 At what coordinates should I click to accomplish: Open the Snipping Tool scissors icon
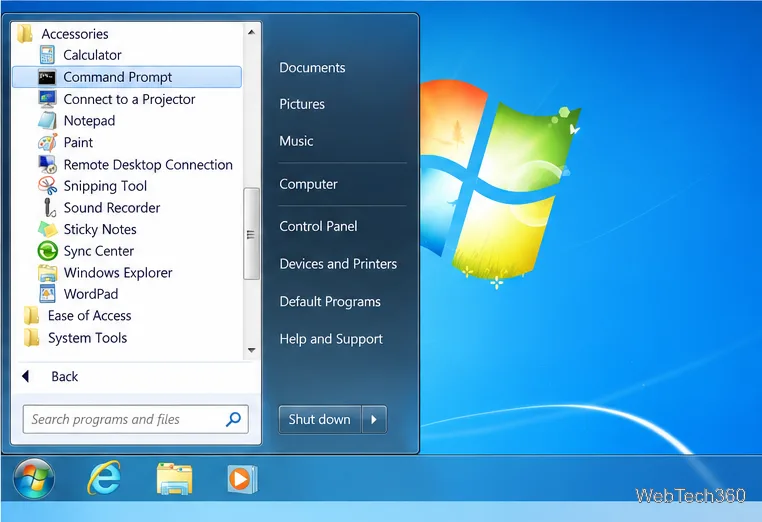coord(47,186)
